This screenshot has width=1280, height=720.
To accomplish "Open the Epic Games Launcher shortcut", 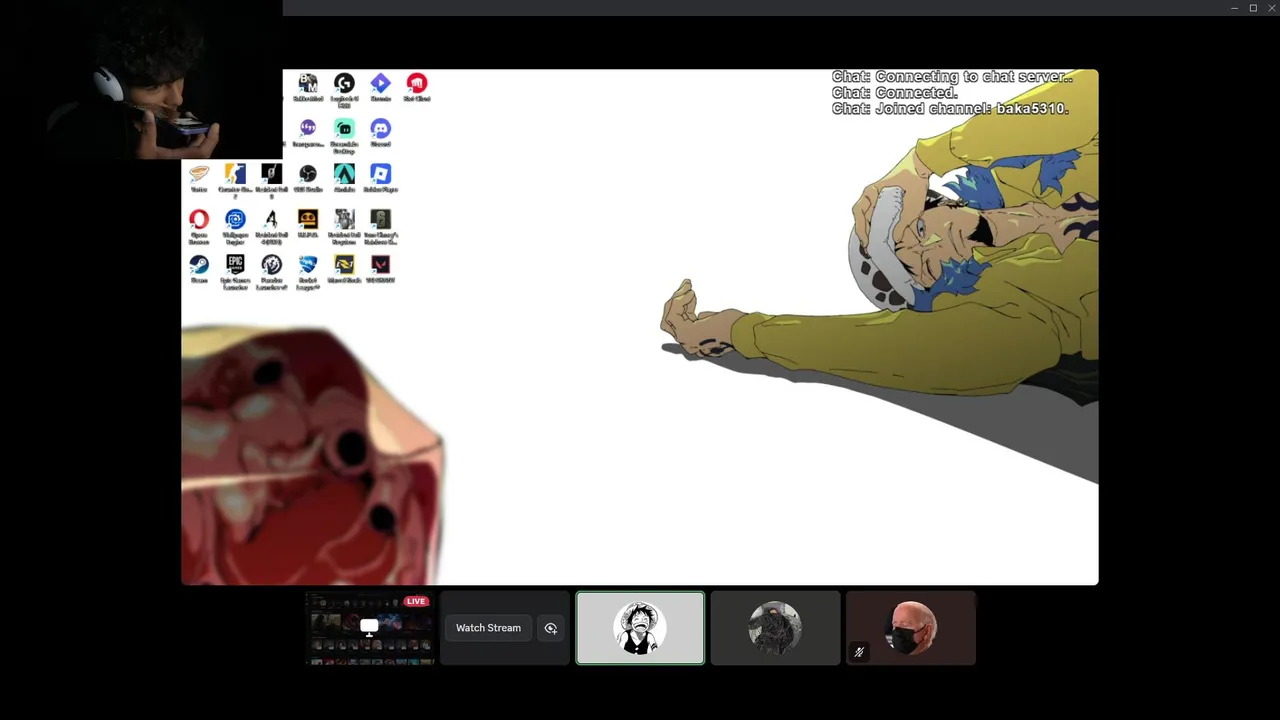I will pyautogui.click(x=235, y=271).
